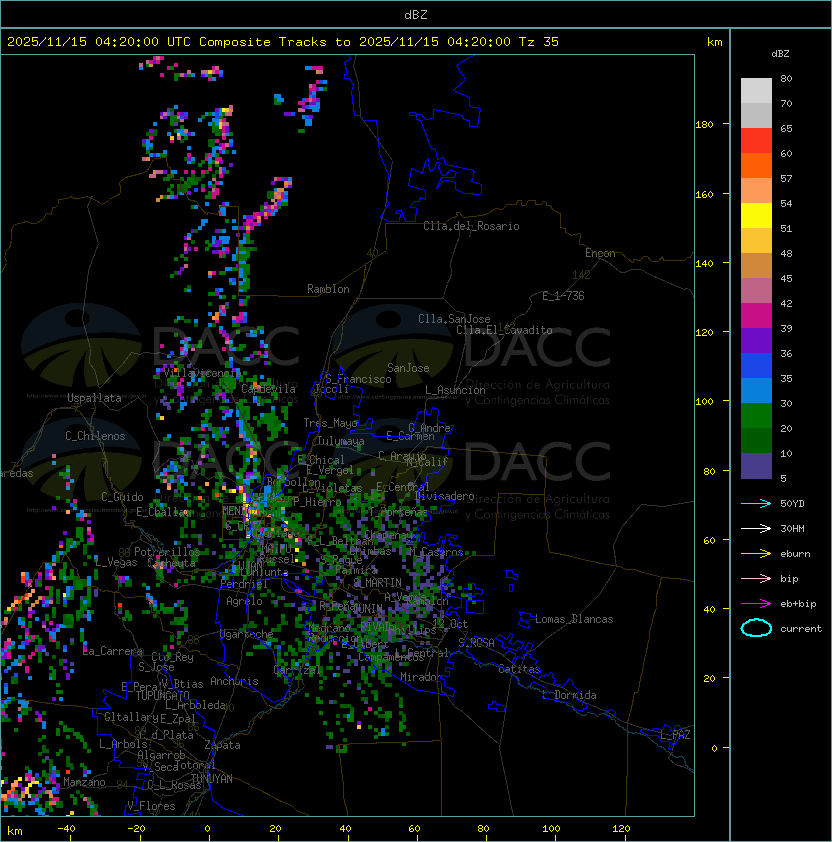Screen dimensions: 832x842
Task: Click the 'Anchoris' map label
Action: pyautogui.click(x=234, y=681)
